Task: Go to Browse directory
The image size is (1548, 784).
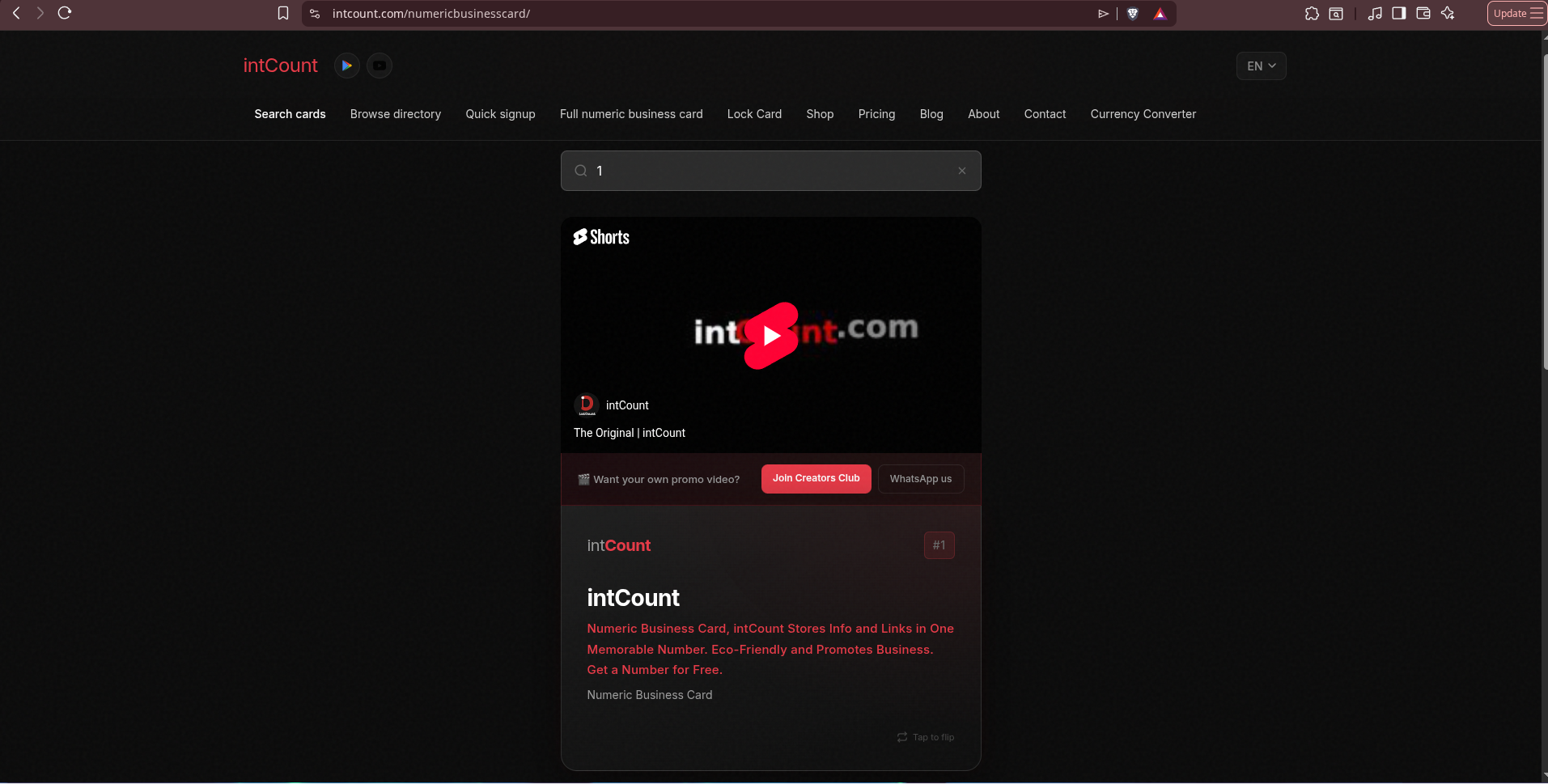Action: click(x=396, y=114)
